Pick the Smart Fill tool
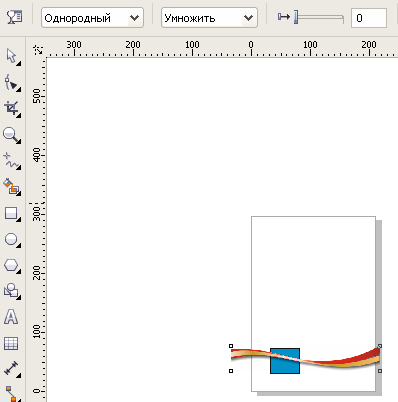Viewport: 398px width, 402px height. tap(12, 187)
